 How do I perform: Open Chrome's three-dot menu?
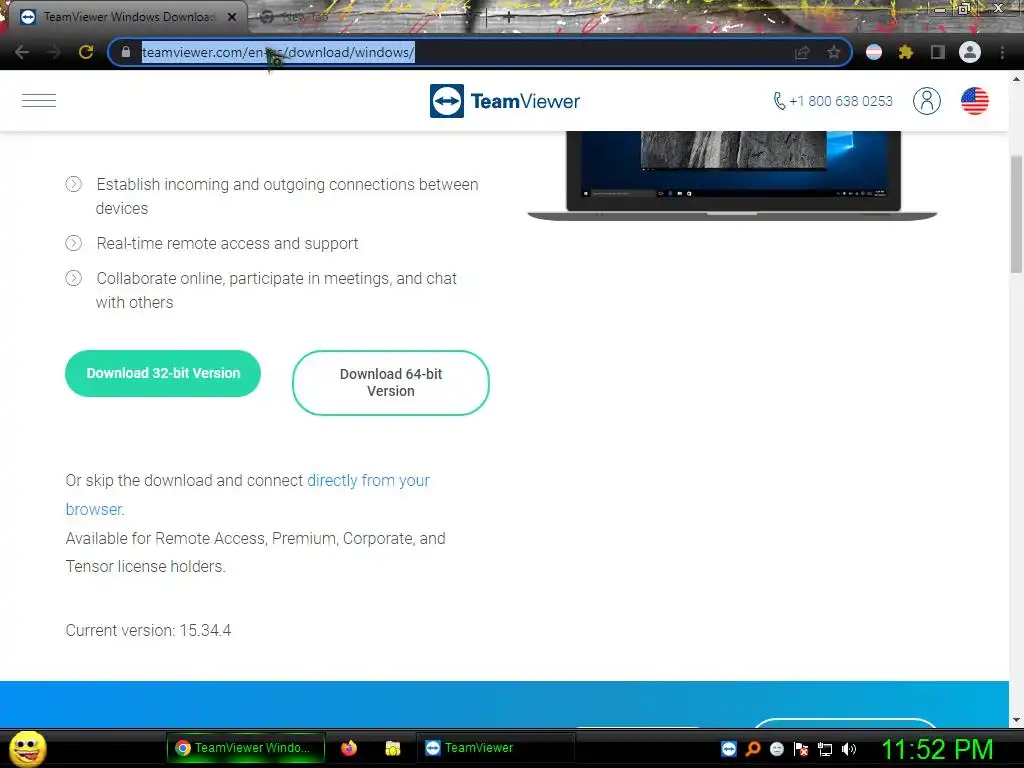(1002, 52)
